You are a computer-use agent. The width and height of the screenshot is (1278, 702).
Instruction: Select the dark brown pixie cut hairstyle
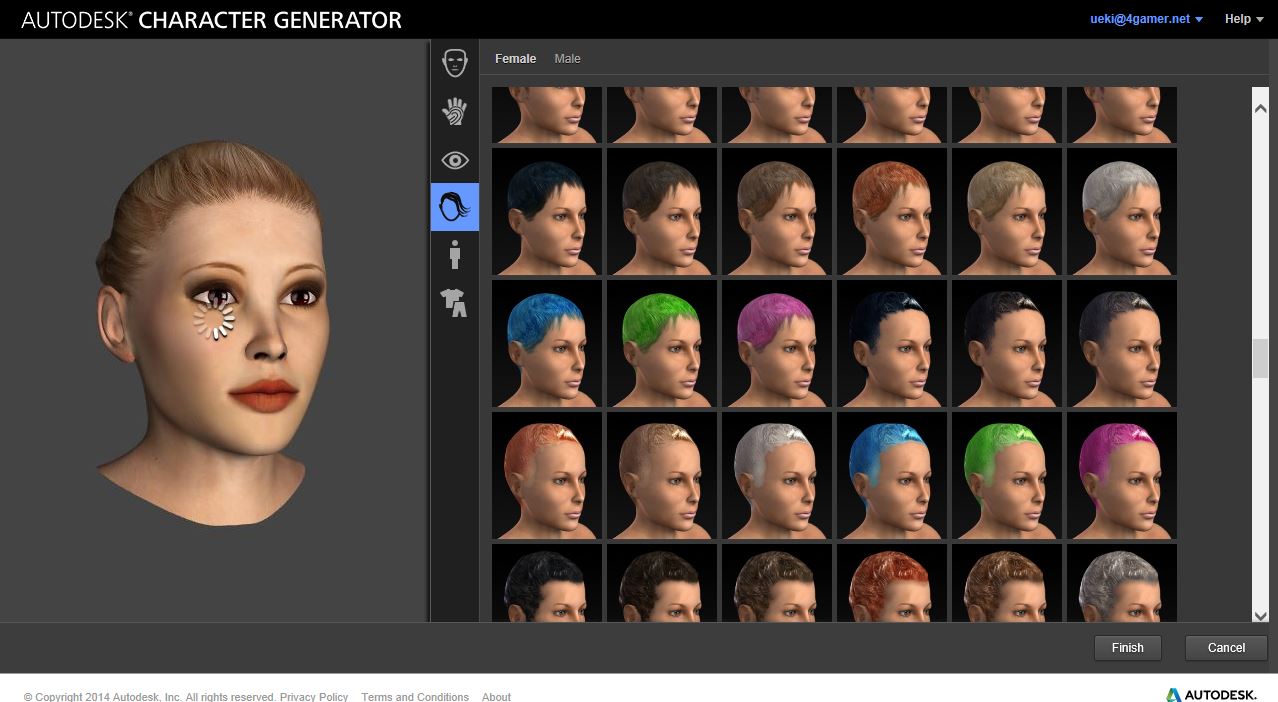[662, 212]
